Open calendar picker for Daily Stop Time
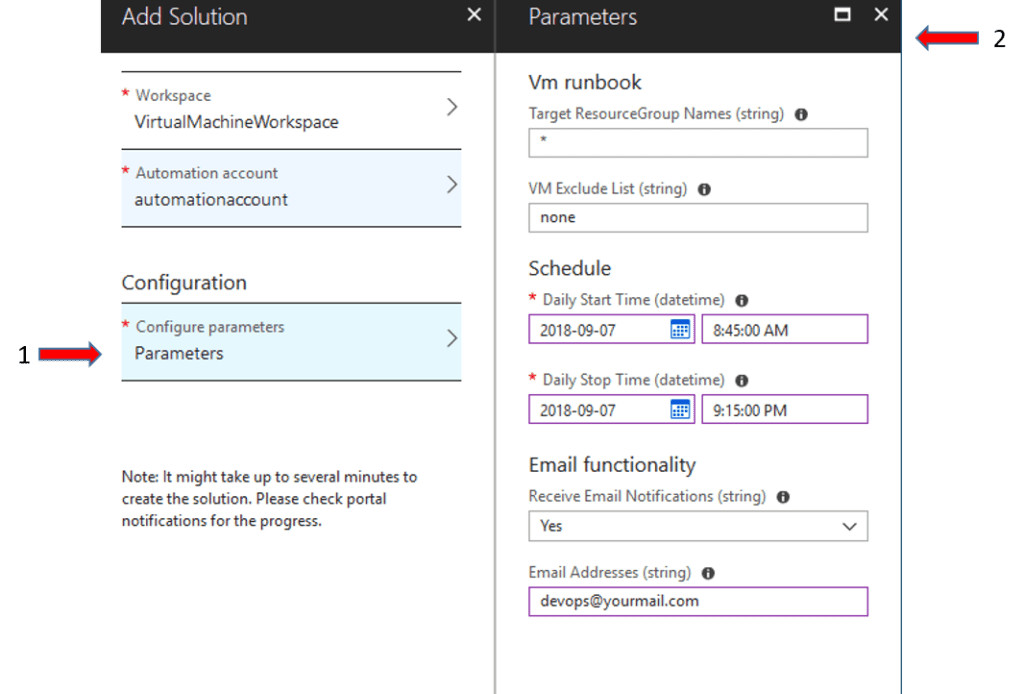This screenshot has height=694, width=1024. point(681,408)
